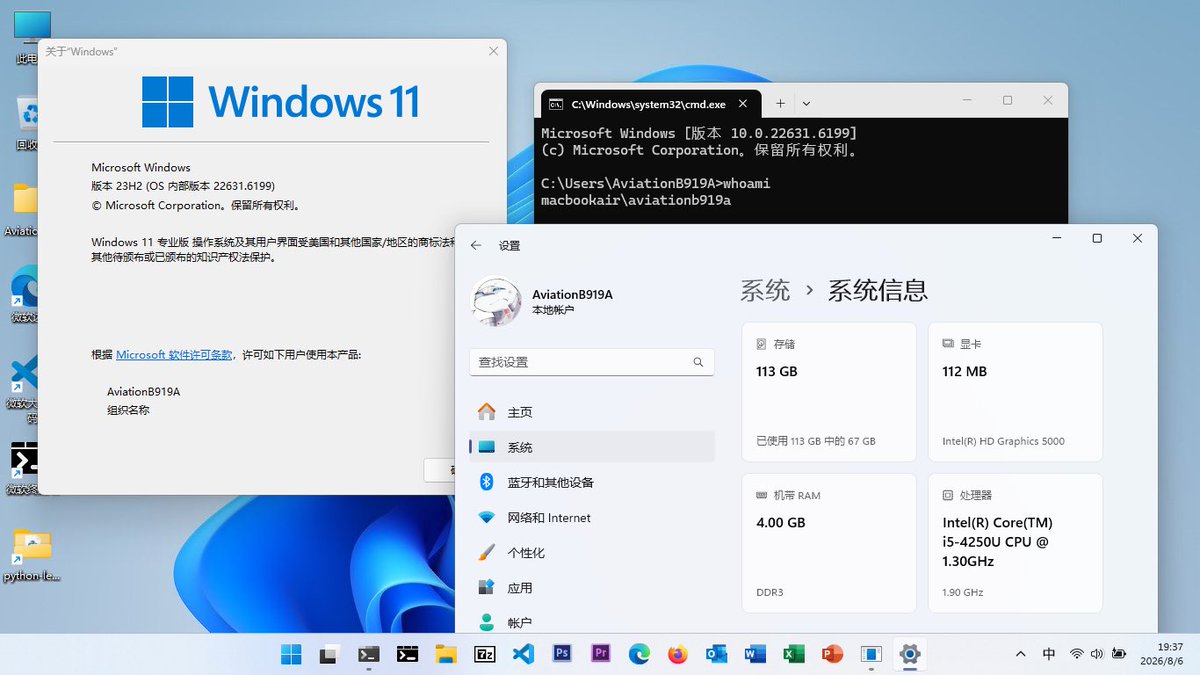Open the Start menu on the taskbar

(x=291, y=655)
